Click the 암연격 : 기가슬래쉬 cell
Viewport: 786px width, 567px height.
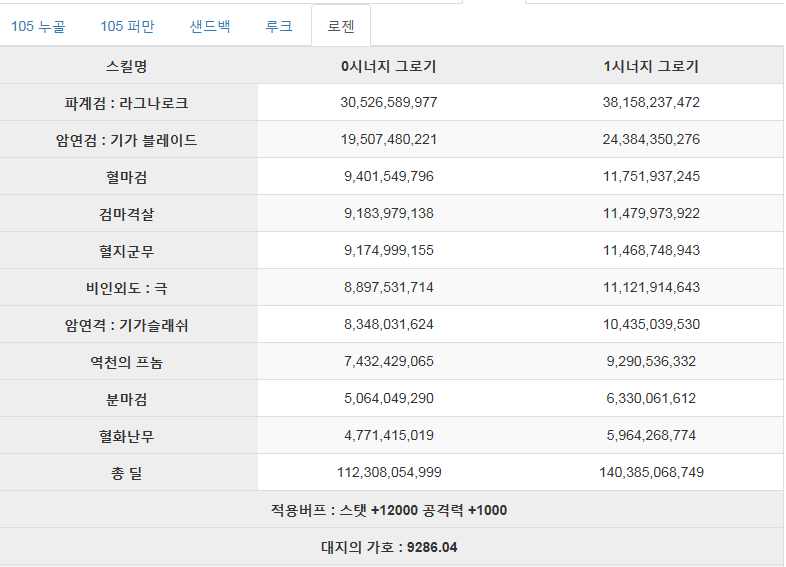pos(126,325)
